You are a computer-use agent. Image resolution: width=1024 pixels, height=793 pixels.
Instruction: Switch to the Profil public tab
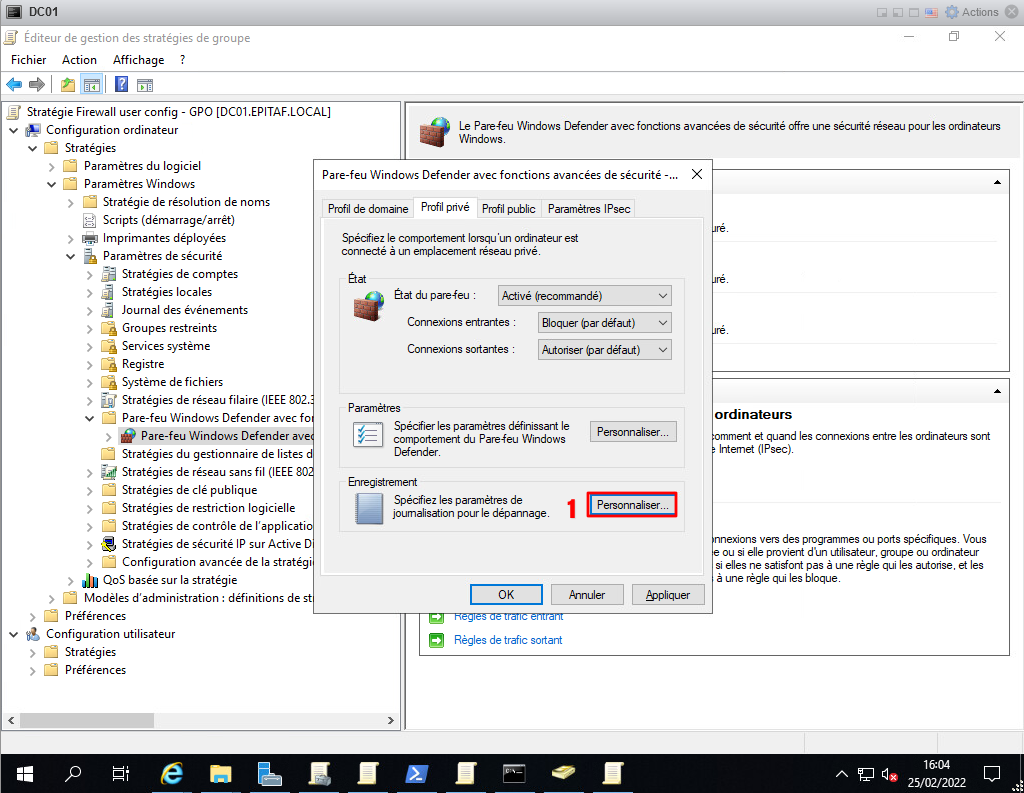(508, 208)
